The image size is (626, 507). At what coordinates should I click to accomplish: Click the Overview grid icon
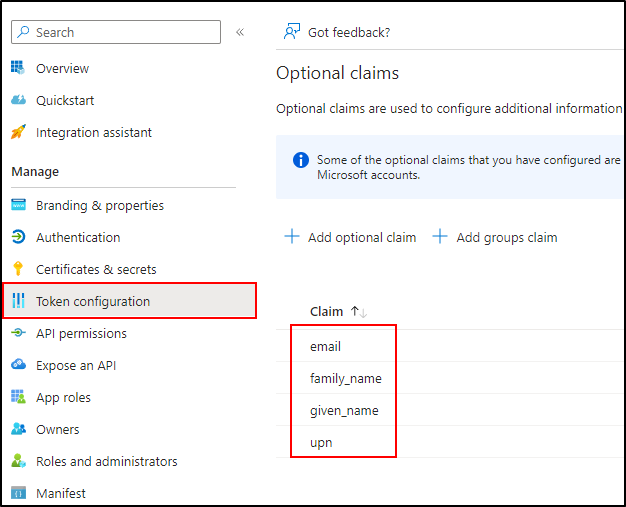tap(18, 68)
